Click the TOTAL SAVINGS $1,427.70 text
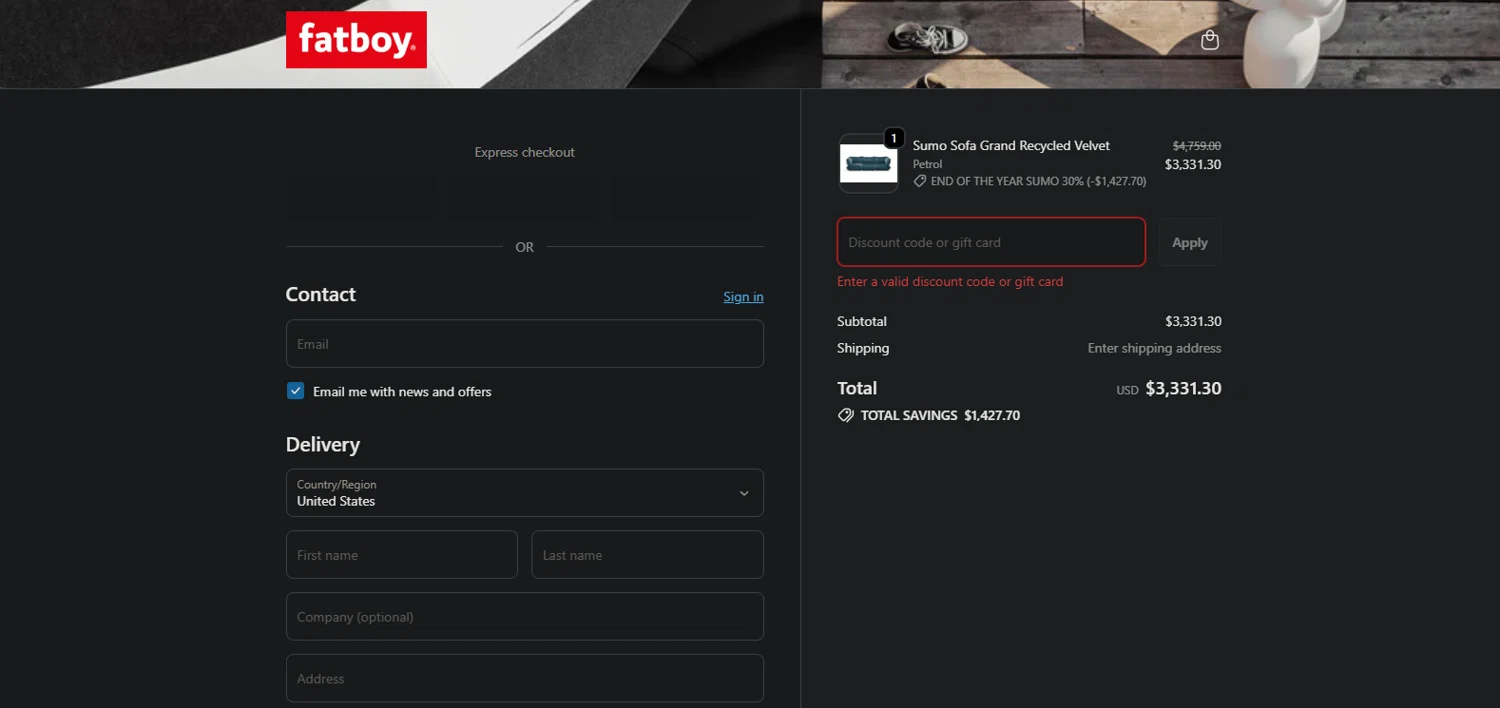 click(x=940, y=415)
